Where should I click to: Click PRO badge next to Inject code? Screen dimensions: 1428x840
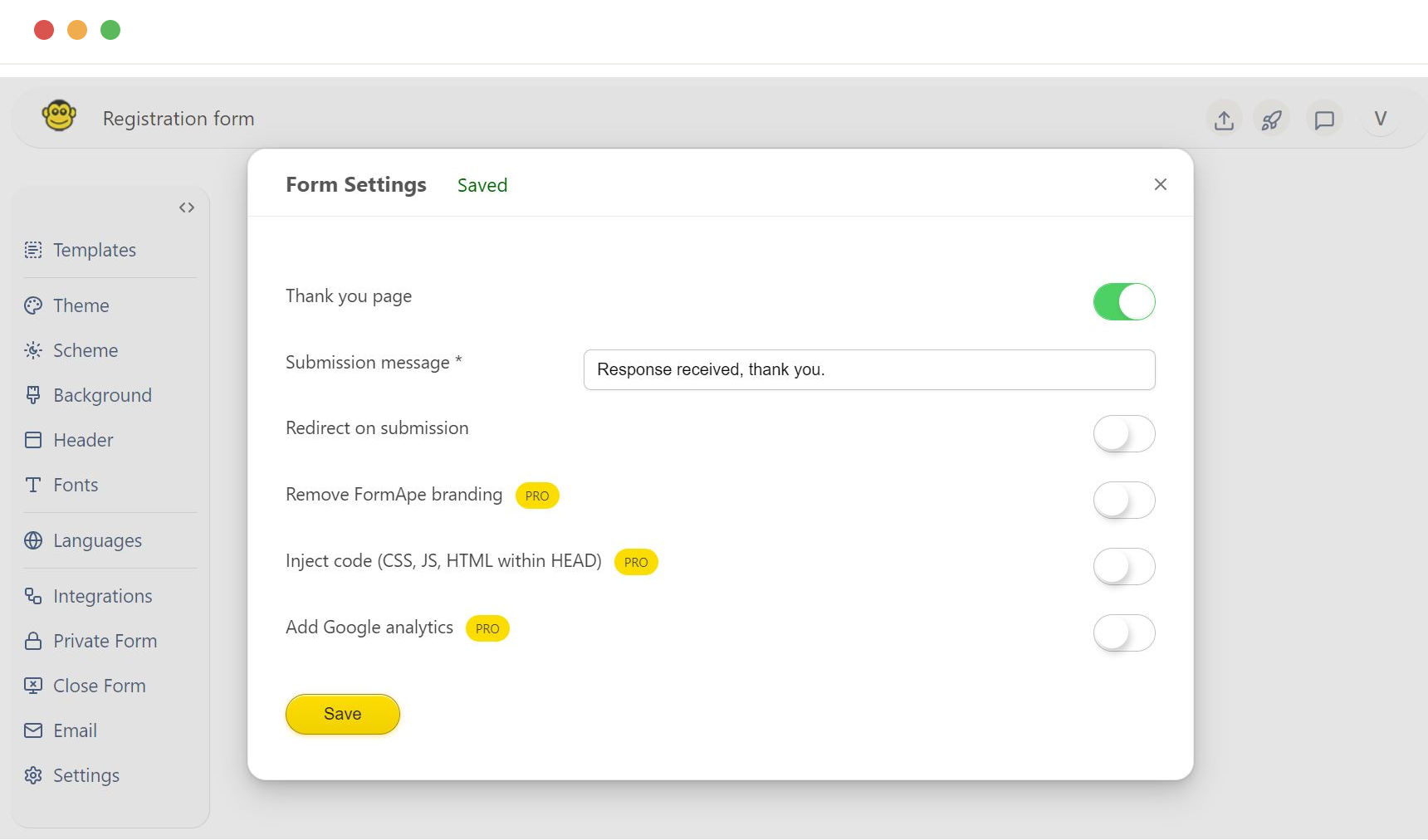[x=636, y=562]
